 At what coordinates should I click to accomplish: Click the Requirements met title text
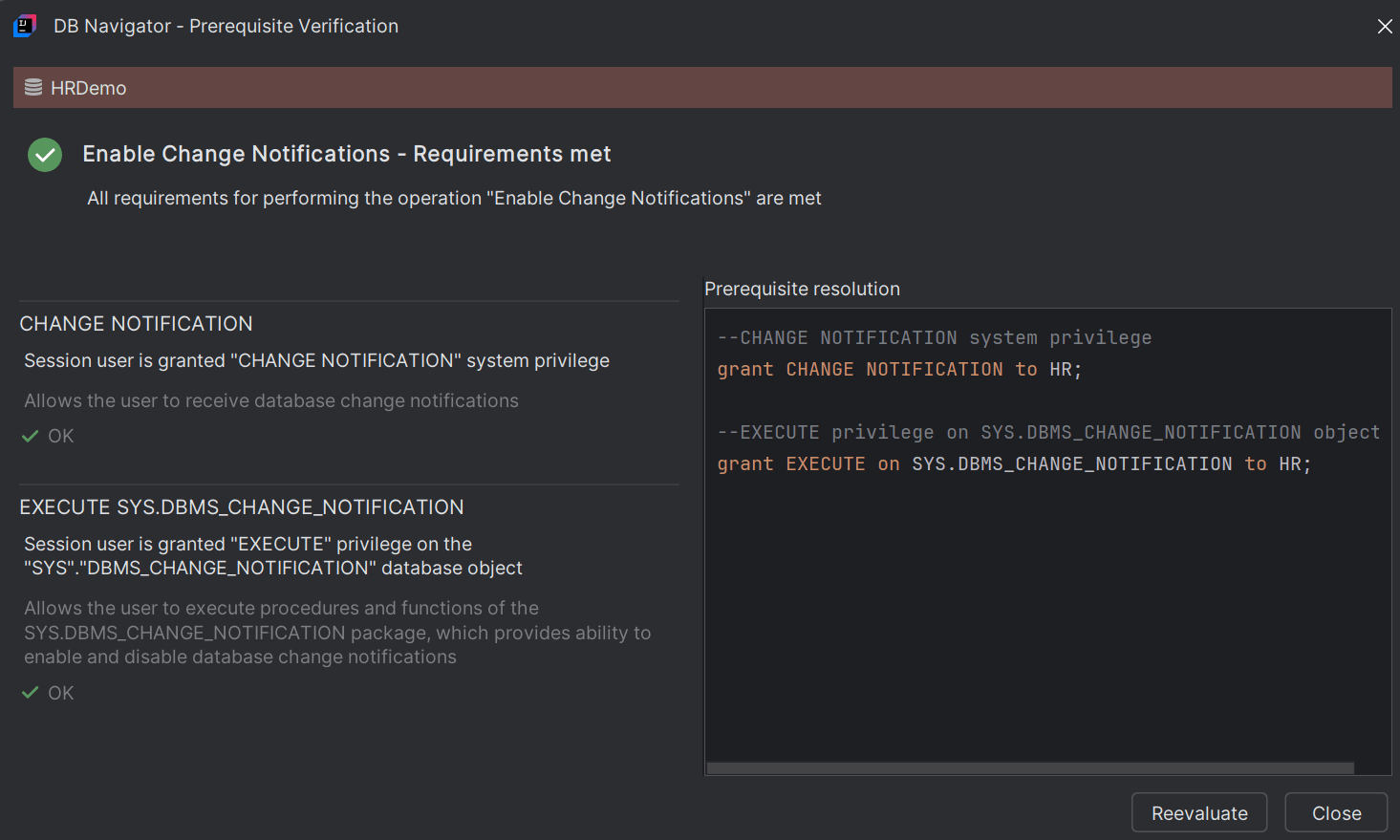347,153
